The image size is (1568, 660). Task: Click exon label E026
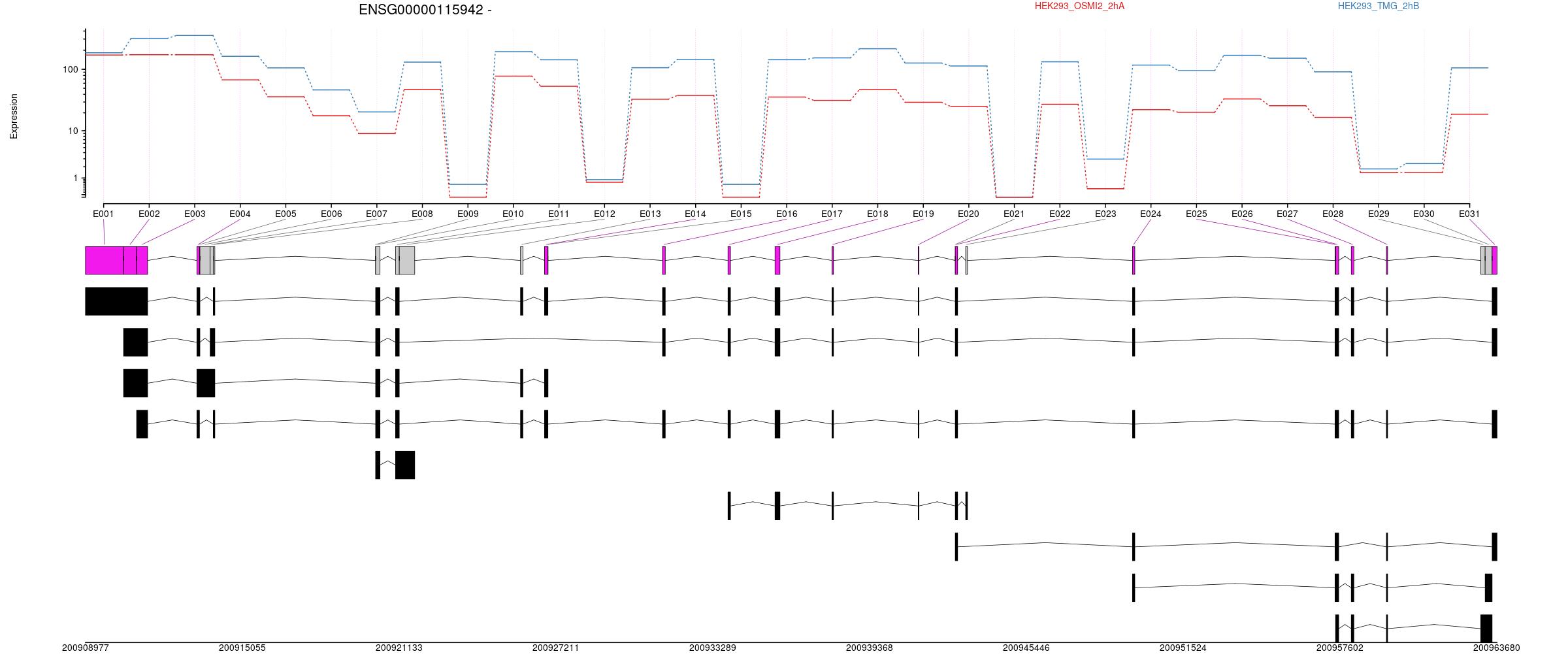[1242, 214]
